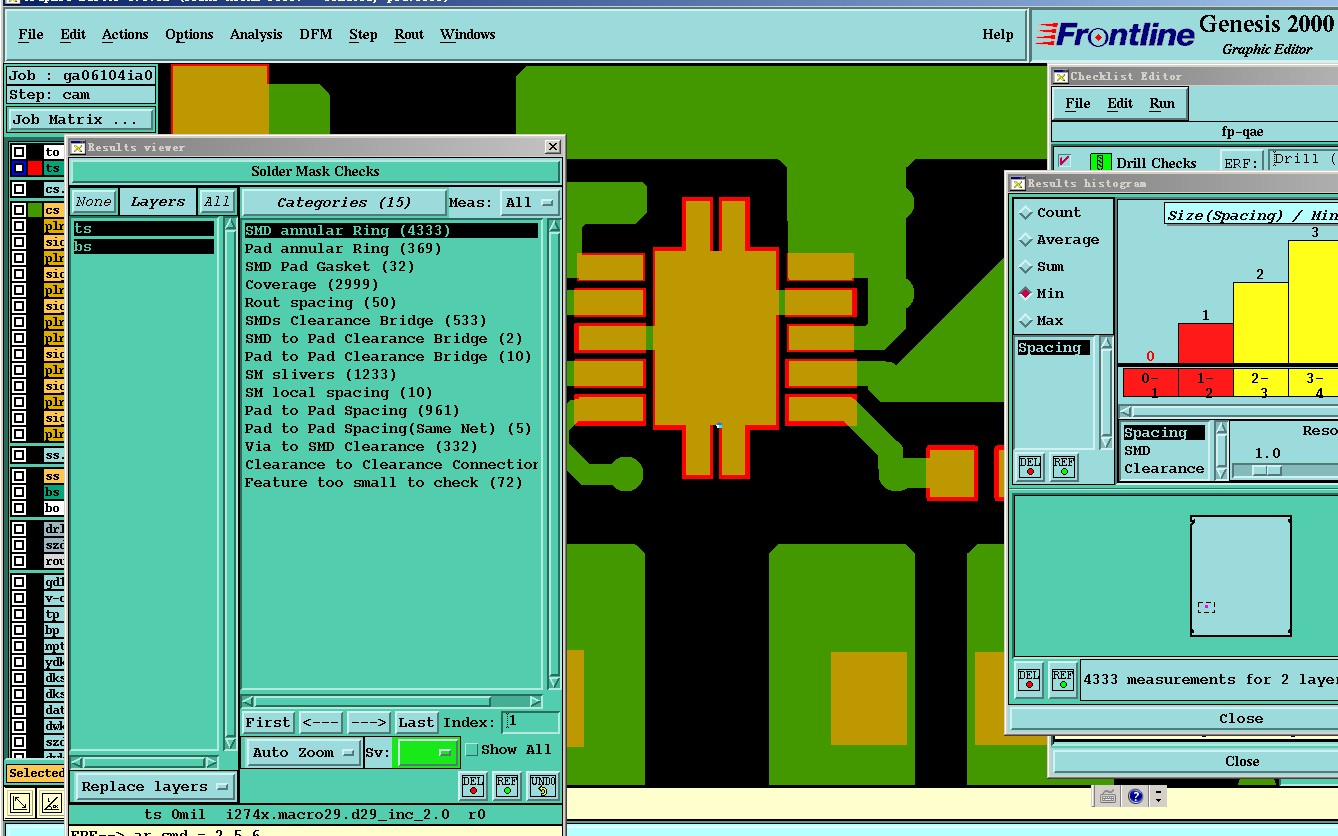Image resolution: width=1338 pixels, height=836 pixels.
Task: Open Checklist Editor's File menu
Action: tap(1078, 103)
